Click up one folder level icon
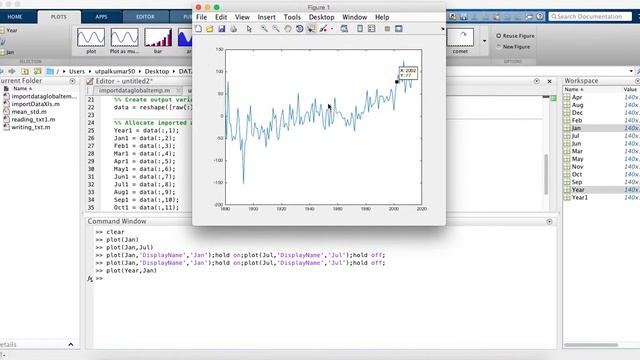This screenshot has height=360, width=640. coord(25,71)
